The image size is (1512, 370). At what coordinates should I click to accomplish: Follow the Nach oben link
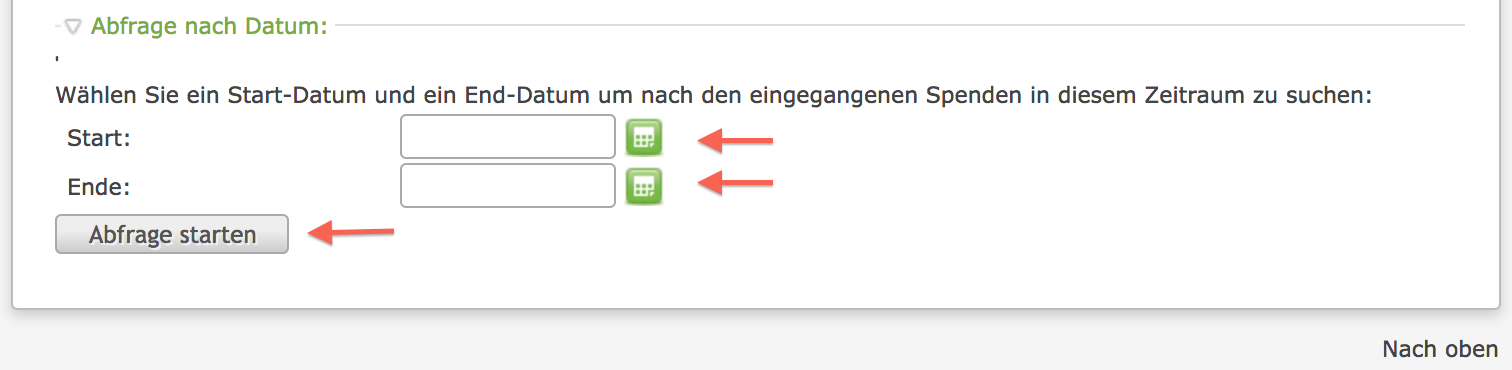click(1440, 349)
